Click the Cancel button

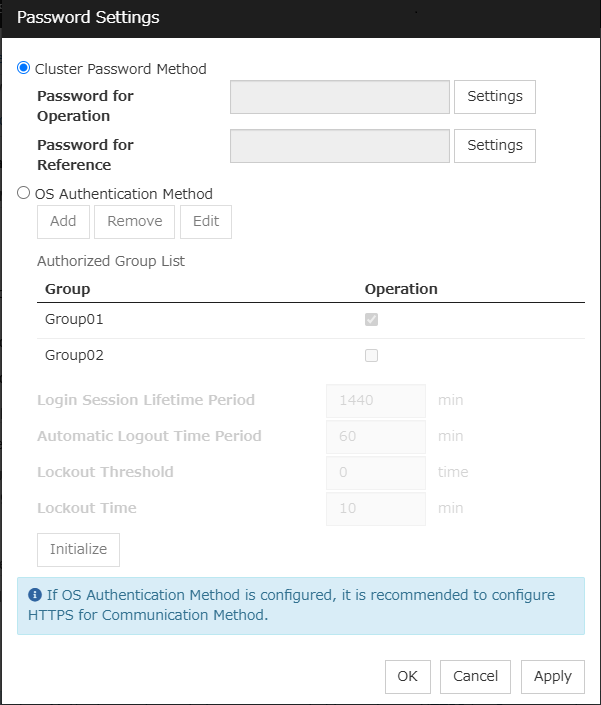476,676
